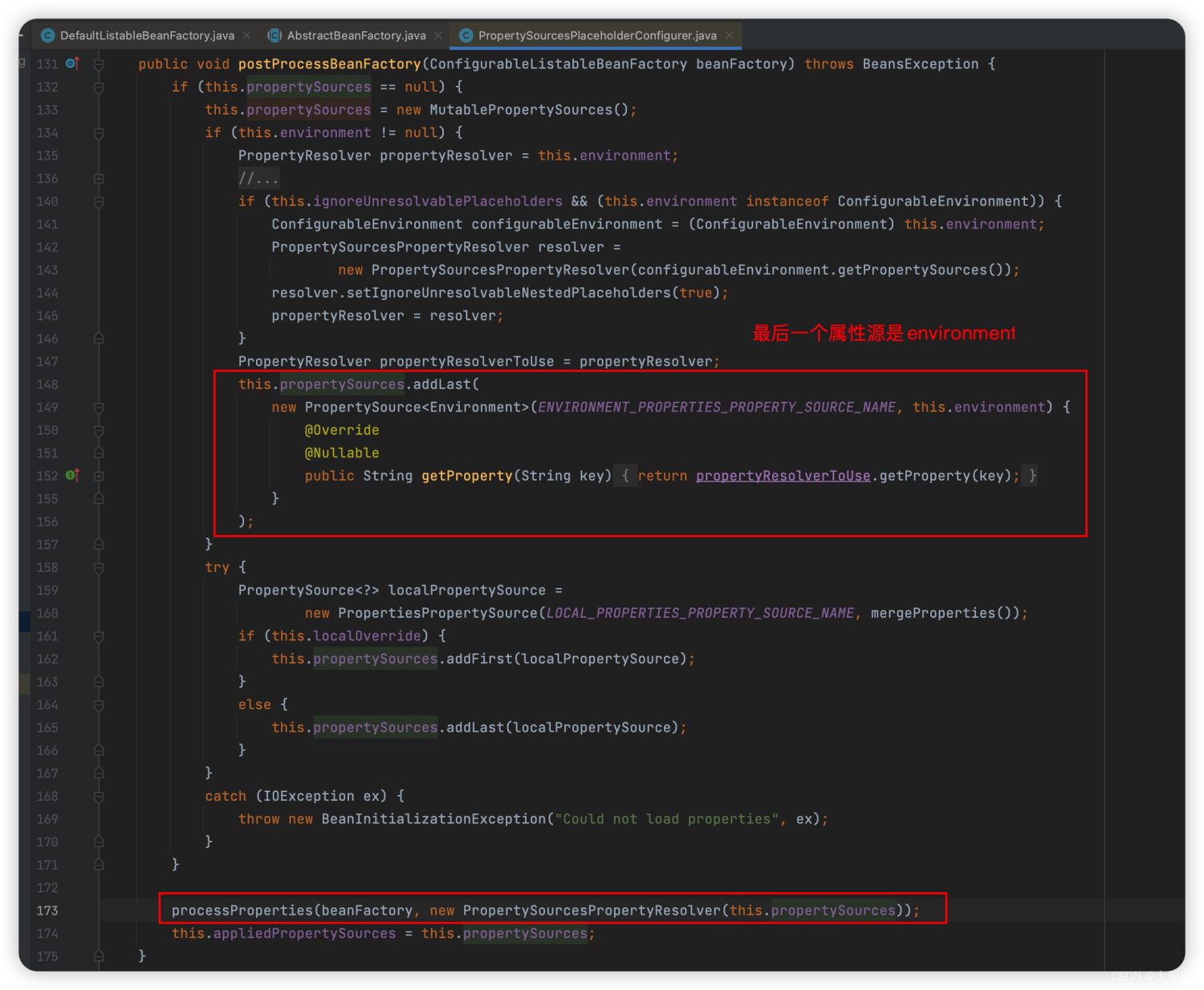Viewport: 1204px width, 990px height.
Task: Click the fold end marker at line 163
Action: point(99,682)
